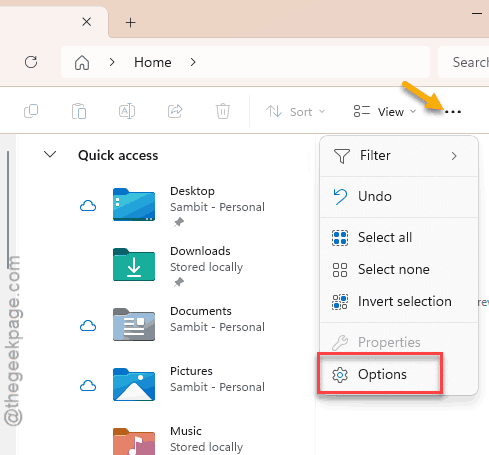Click the Copy toolbar icon

pos(31,111)
